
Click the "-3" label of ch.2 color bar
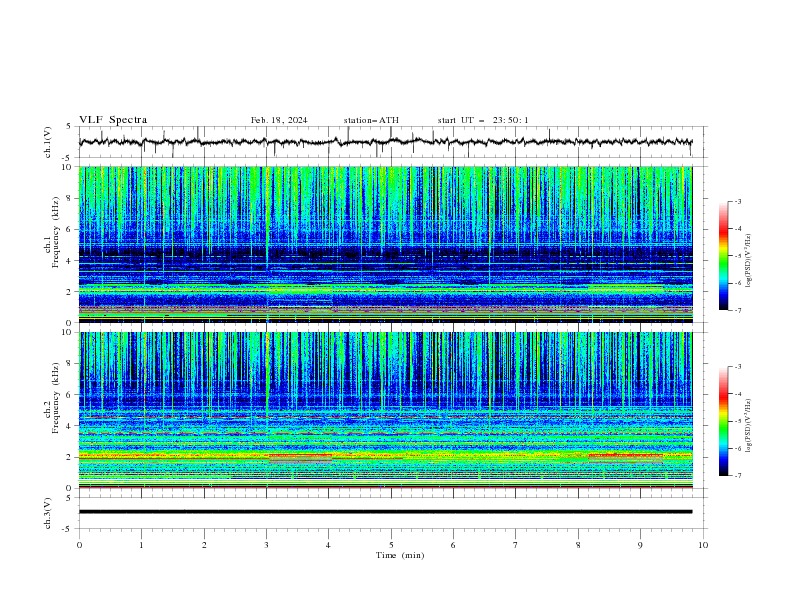(738, 367)
